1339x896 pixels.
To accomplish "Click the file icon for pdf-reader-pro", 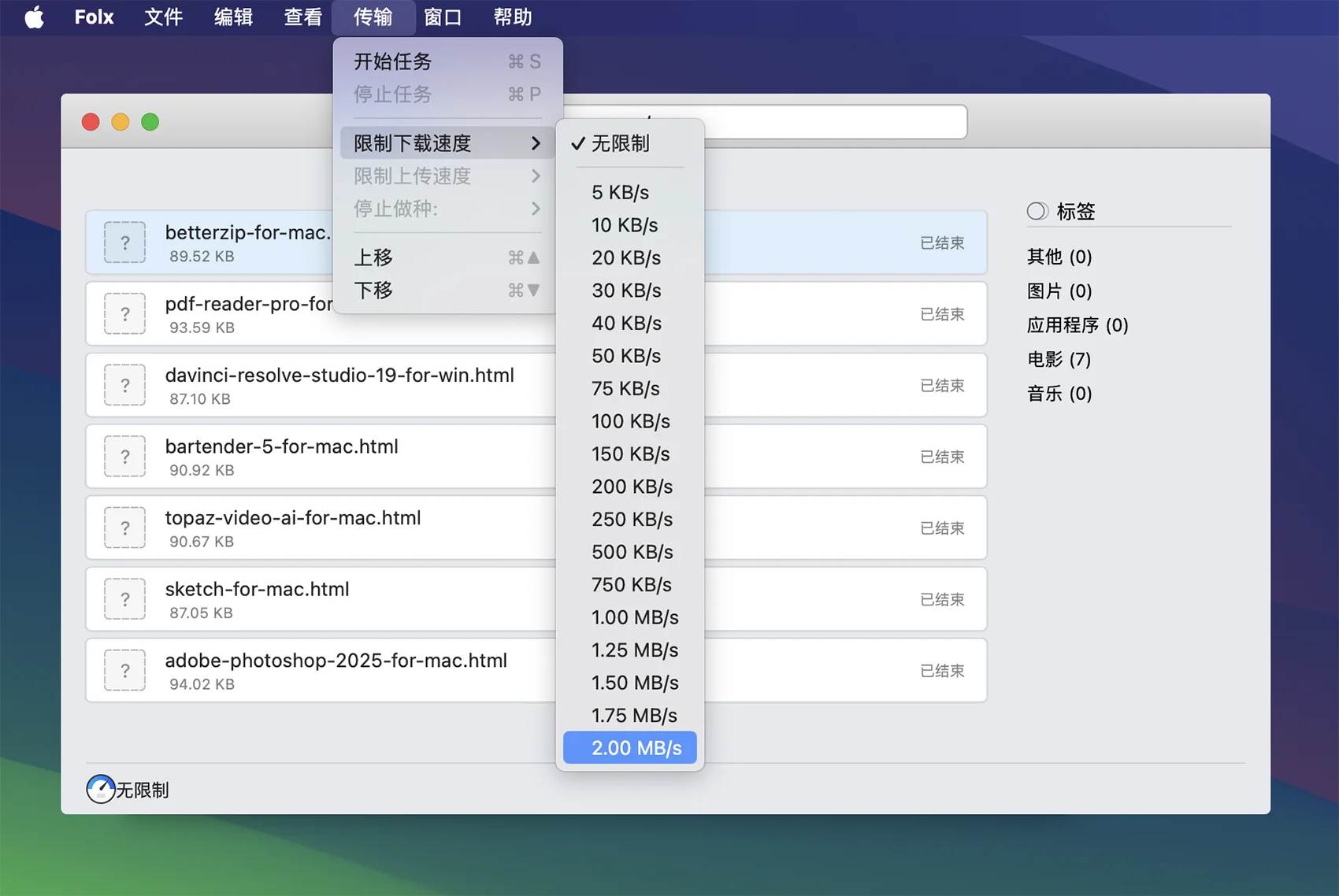I will pyautogui.click(x=124, y=313).
